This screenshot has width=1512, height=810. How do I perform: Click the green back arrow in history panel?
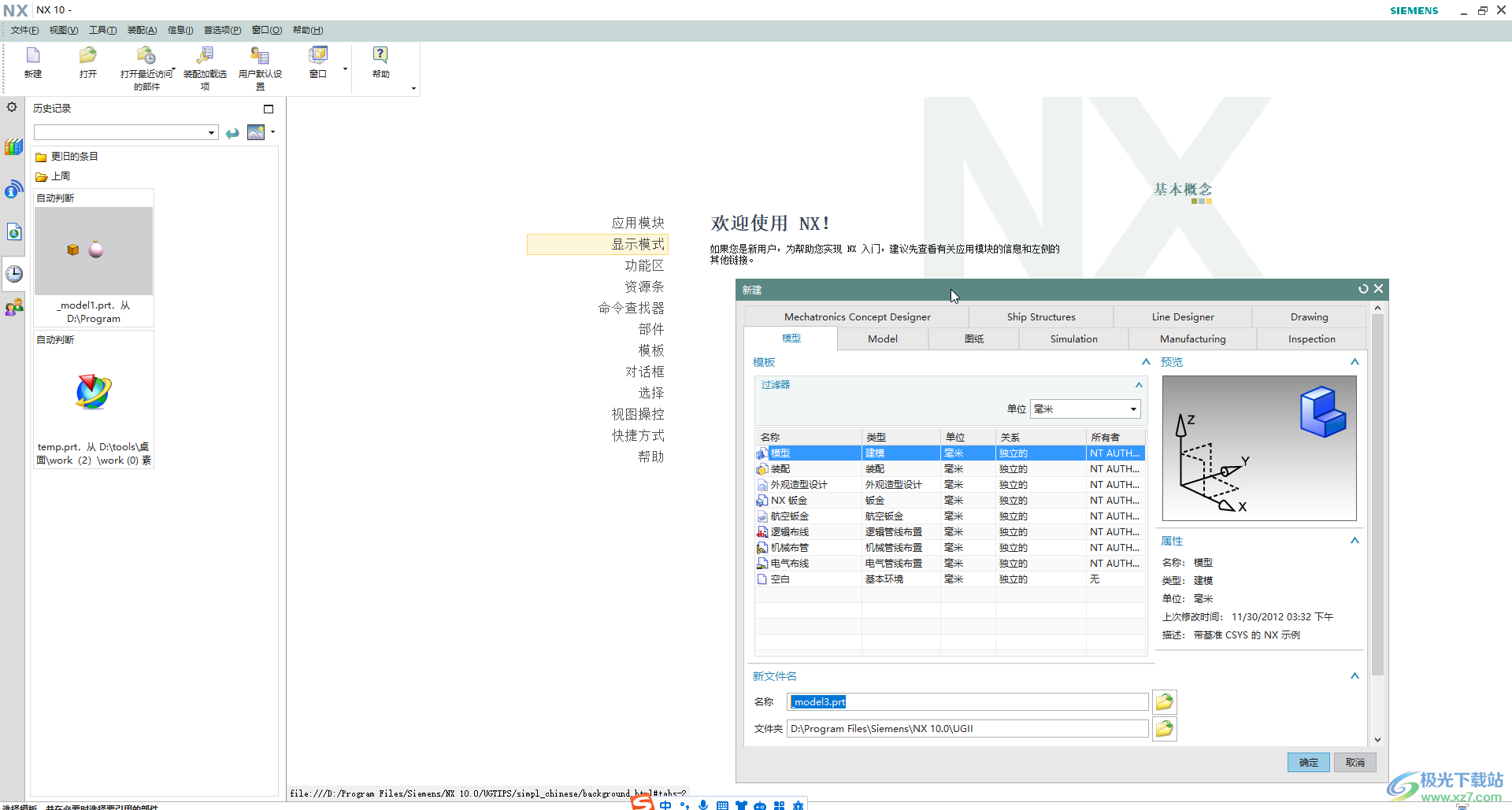[x=232, y=133]
